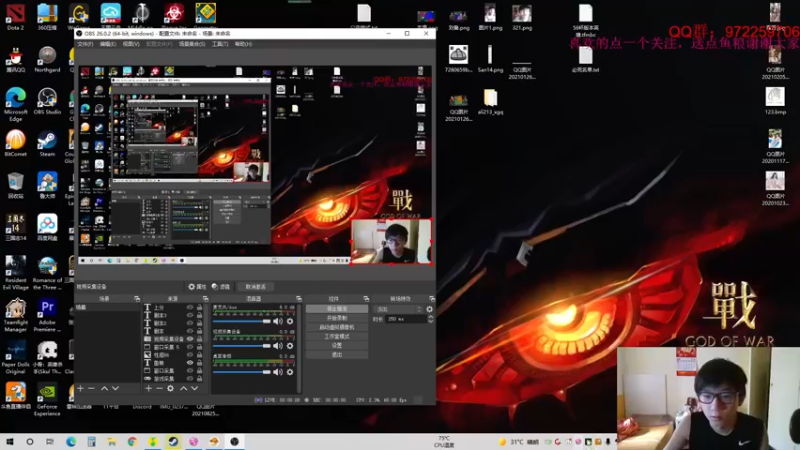Click the 退出 exit button in controls
Image resolution: width=800 pixels, height=450 pixels.
(x=337, y=355)
